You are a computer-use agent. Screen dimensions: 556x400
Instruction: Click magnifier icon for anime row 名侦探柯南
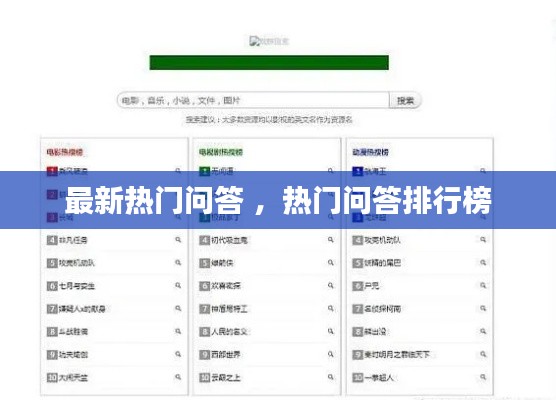click(x=483, y=309)
